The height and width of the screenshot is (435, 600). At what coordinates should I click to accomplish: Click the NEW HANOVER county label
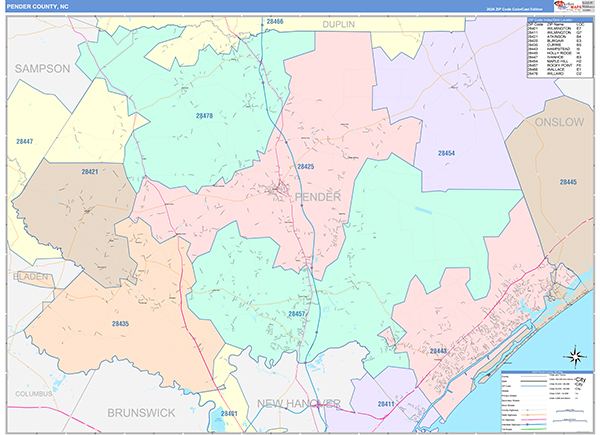pos(299,404)
